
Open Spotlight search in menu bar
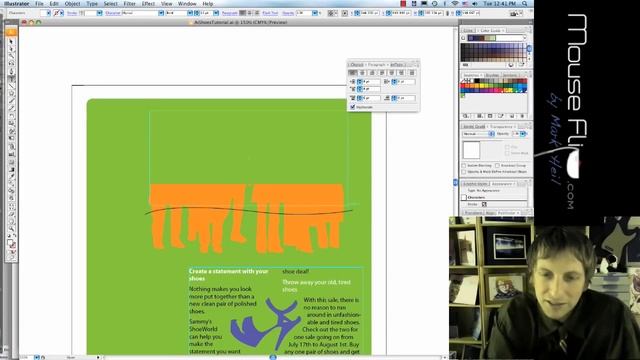coord(524,4)
